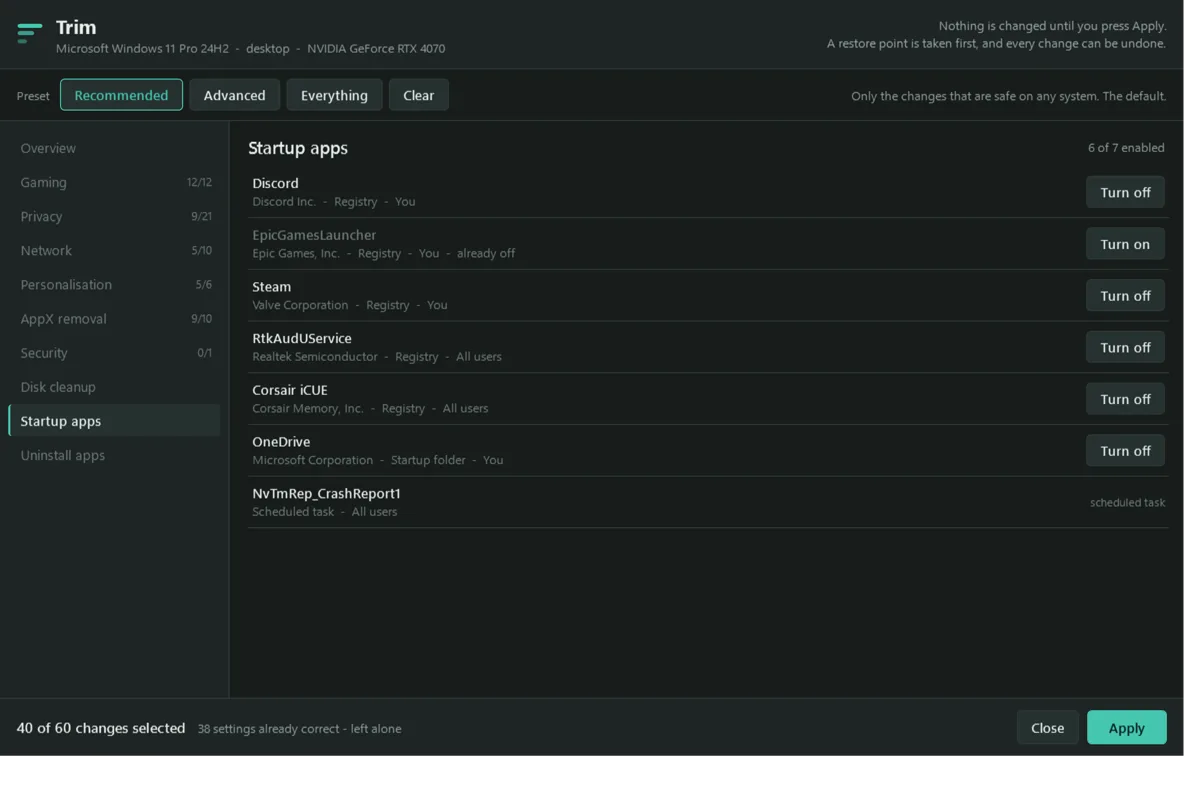Turn off OneDrive at startup
1200x796 pixels.
point(1125,451)
